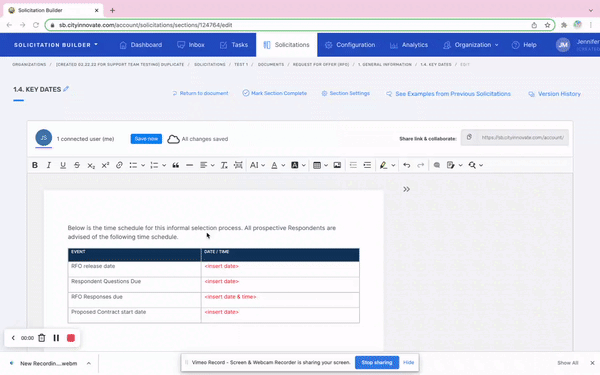Click the JM user avatar

563,45
